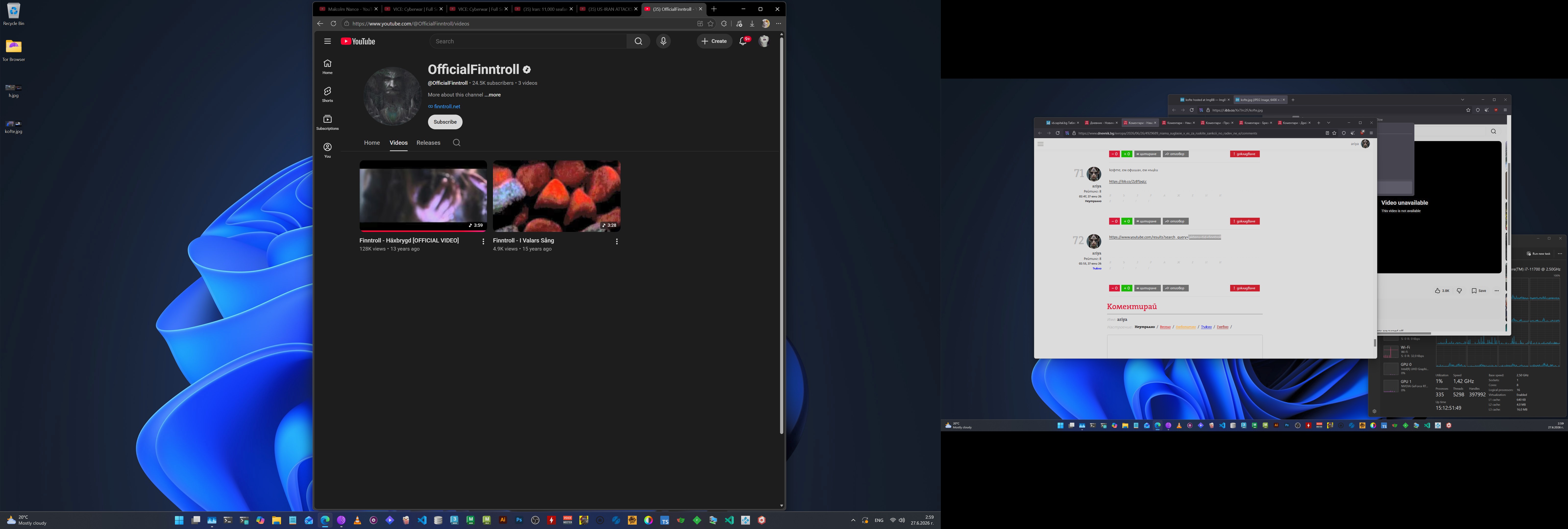Click the YouTube search magnifier button
Viewport: 1568px width, 529px height.
pos(638,41)
